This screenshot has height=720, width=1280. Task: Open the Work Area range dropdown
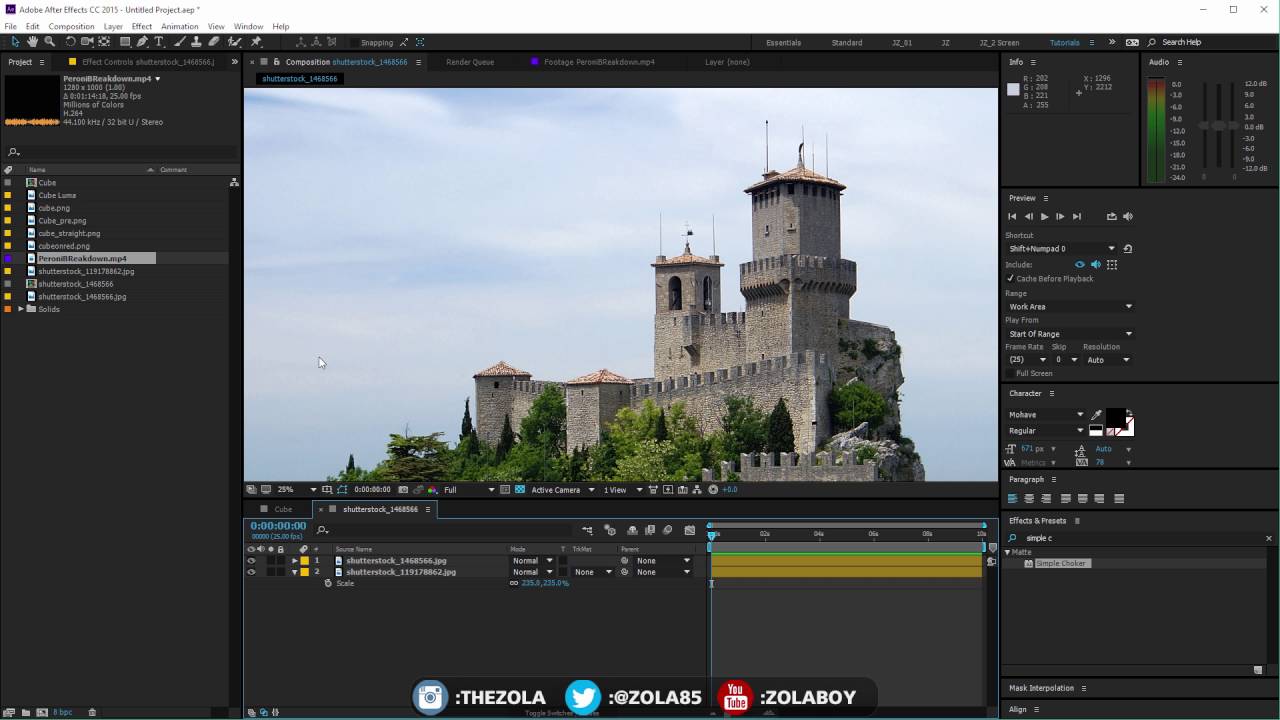coord(1070,307)
